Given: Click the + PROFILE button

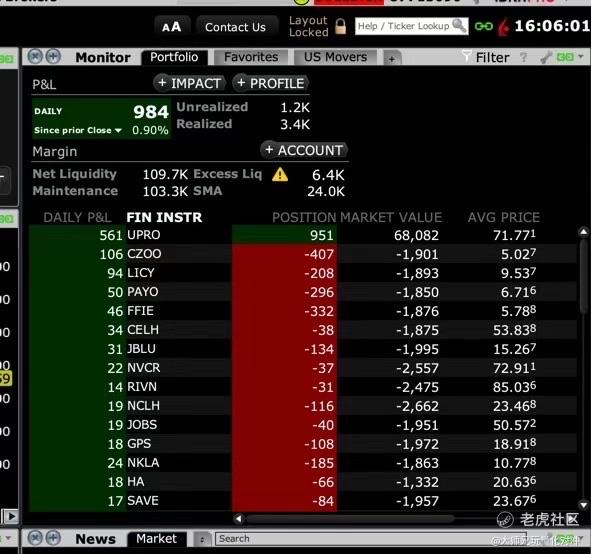Looking at the screenshot, I should pos(271,83).
